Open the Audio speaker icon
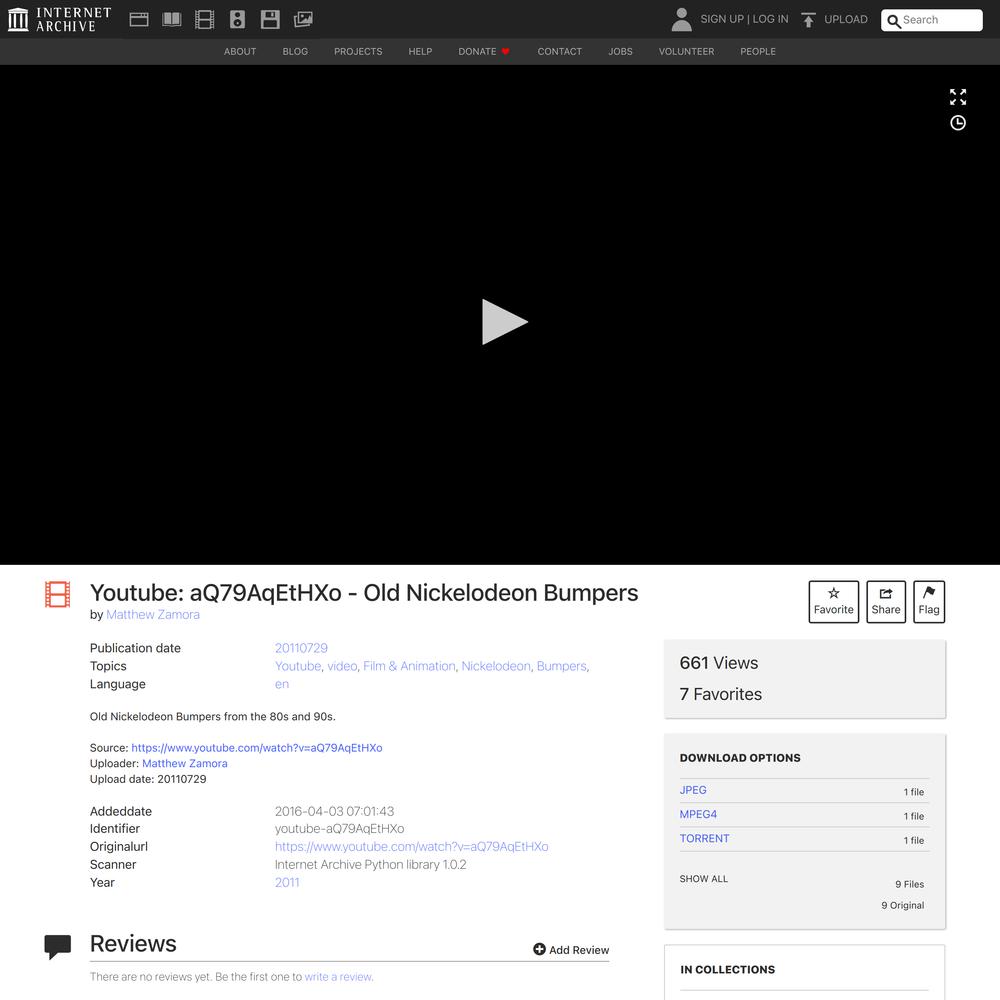 [237, 19]
